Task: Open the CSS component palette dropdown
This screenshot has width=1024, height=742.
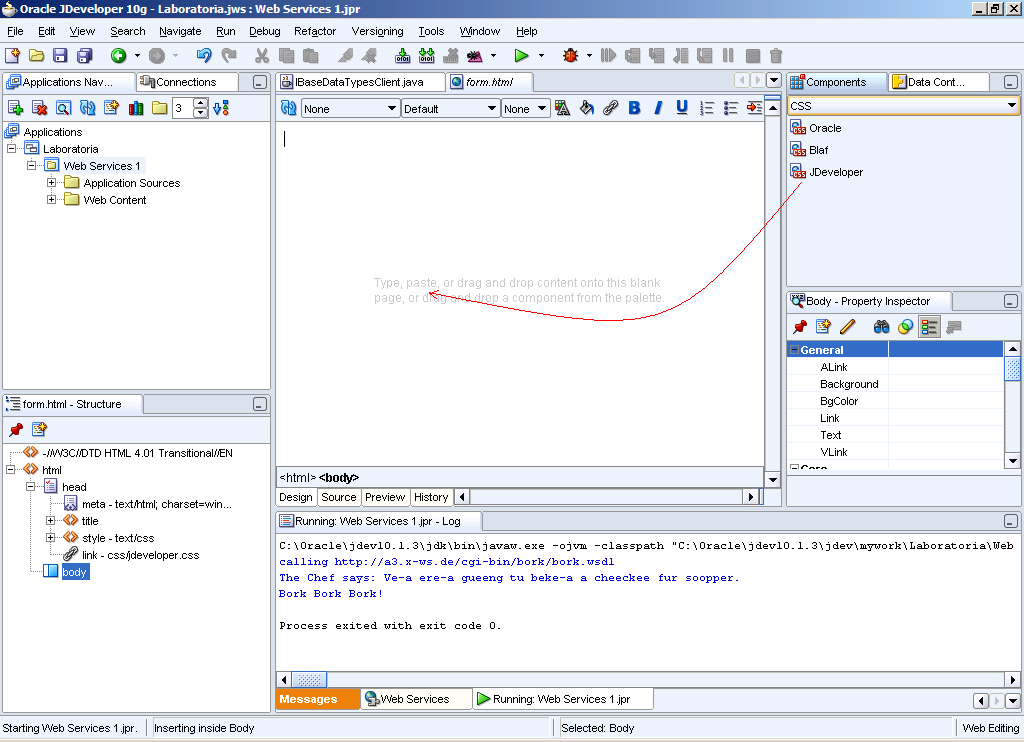Action: tap(1012, 106)
